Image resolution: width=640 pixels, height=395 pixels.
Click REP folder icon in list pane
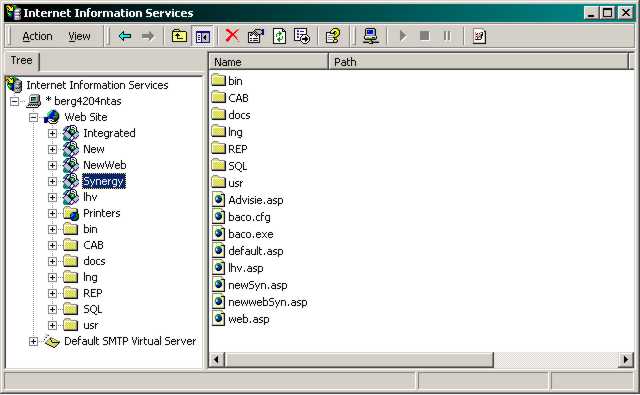pyautogui.click(x=219, y=149)
